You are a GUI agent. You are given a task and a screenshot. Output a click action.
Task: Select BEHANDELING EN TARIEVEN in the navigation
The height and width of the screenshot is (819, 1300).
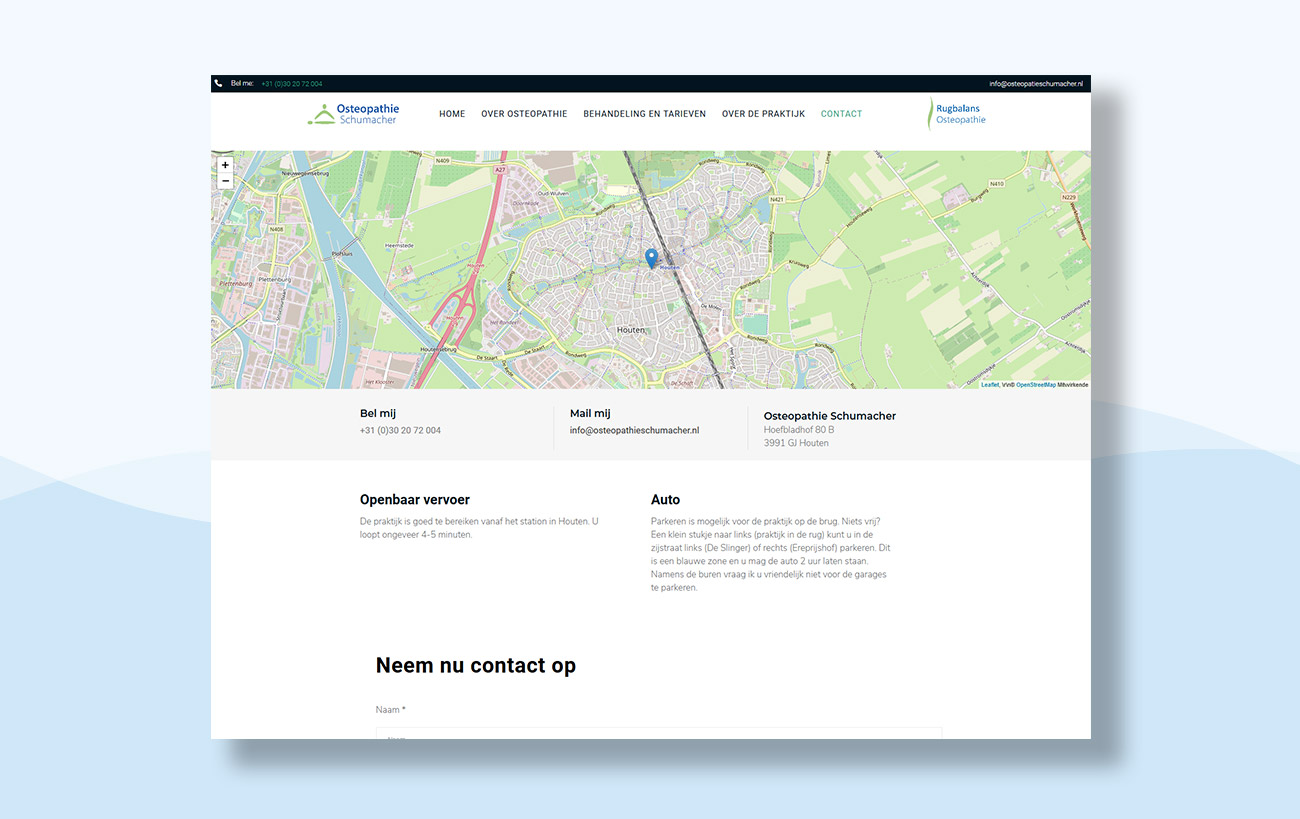coord(644,113)
